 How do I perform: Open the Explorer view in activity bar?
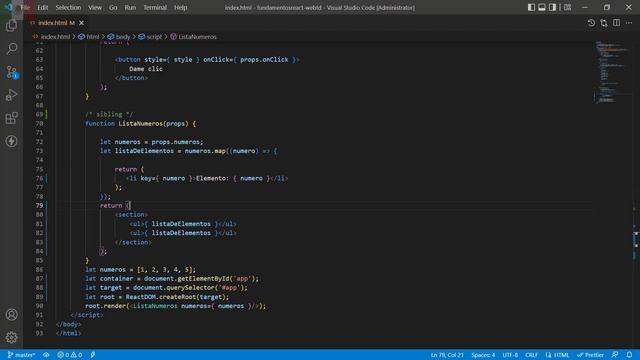tap(11, 26)
